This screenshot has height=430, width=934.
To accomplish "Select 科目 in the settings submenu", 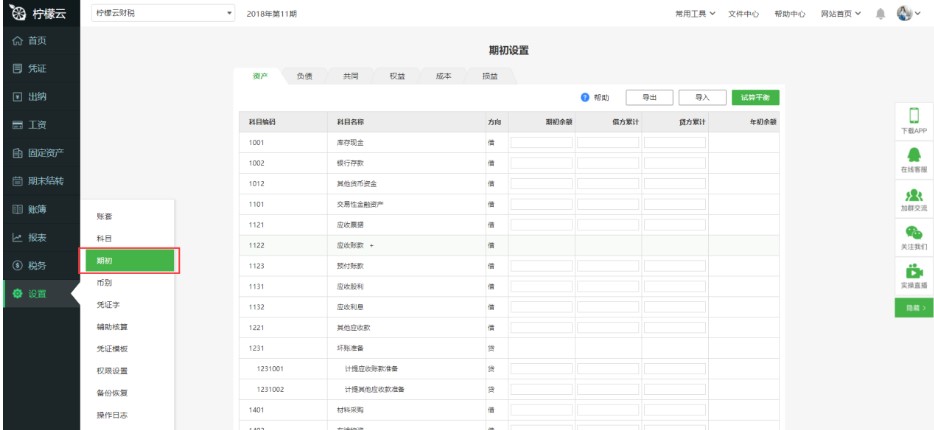I will 104,238.
